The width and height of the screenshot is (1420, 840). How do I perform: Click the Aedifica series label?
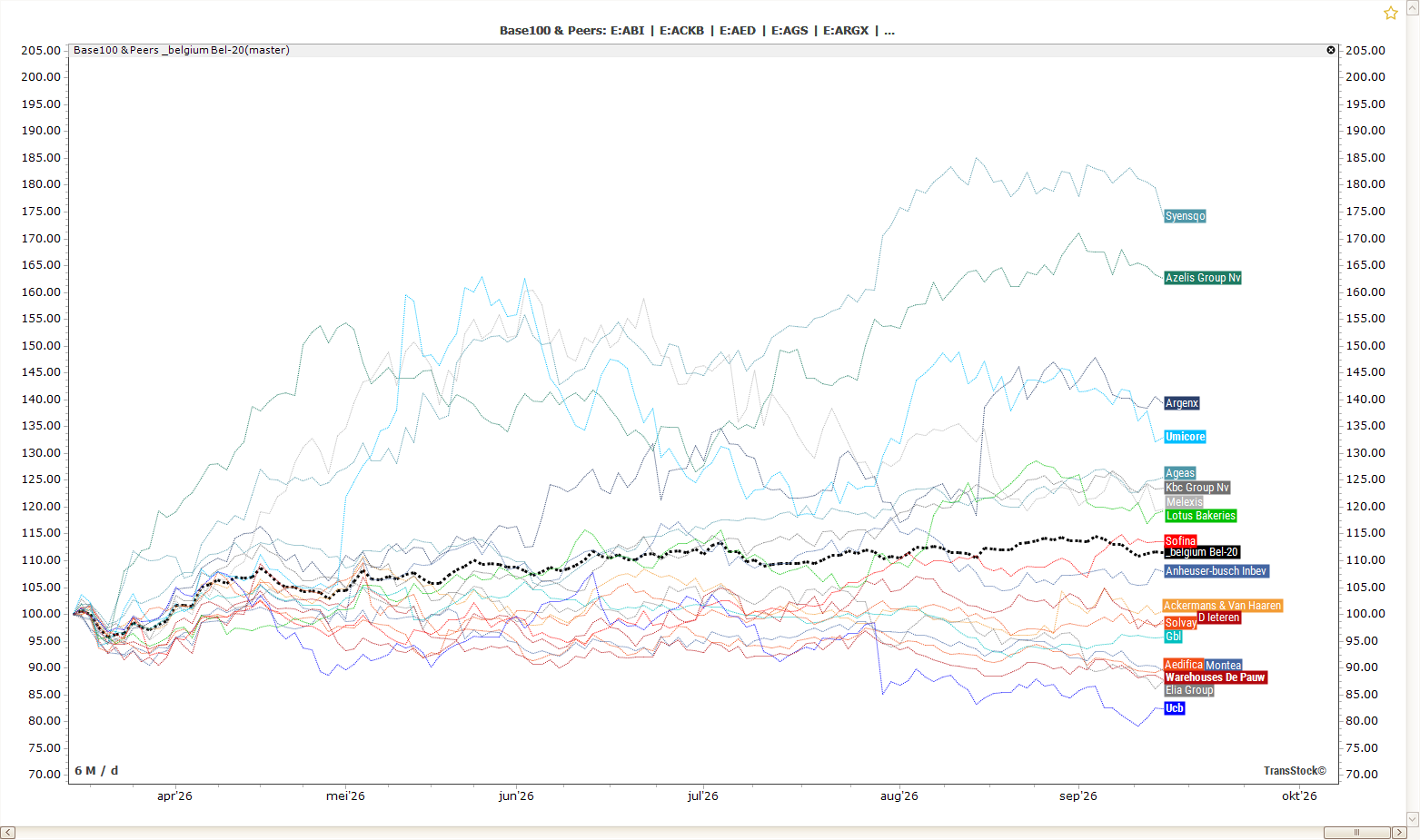pos(1184,665)
